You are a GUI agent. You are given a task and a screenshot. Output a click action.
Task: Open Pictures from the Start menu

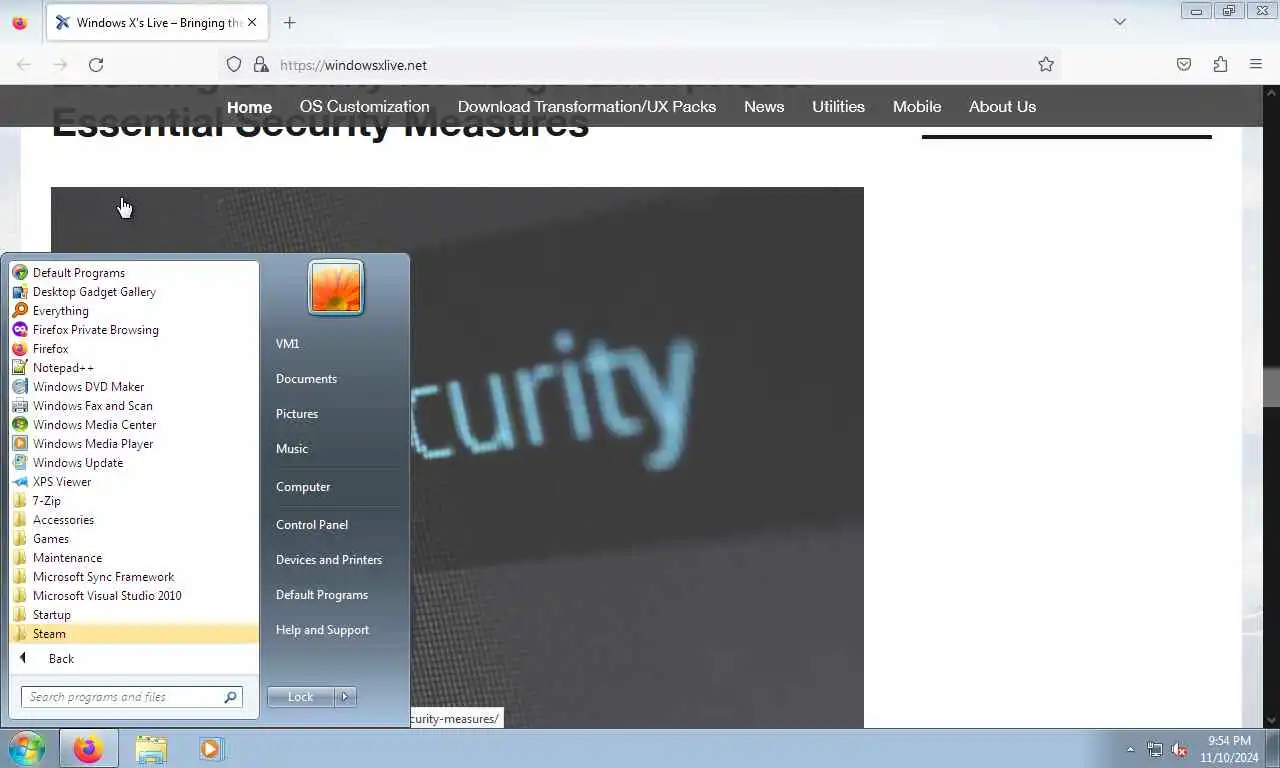335,414
